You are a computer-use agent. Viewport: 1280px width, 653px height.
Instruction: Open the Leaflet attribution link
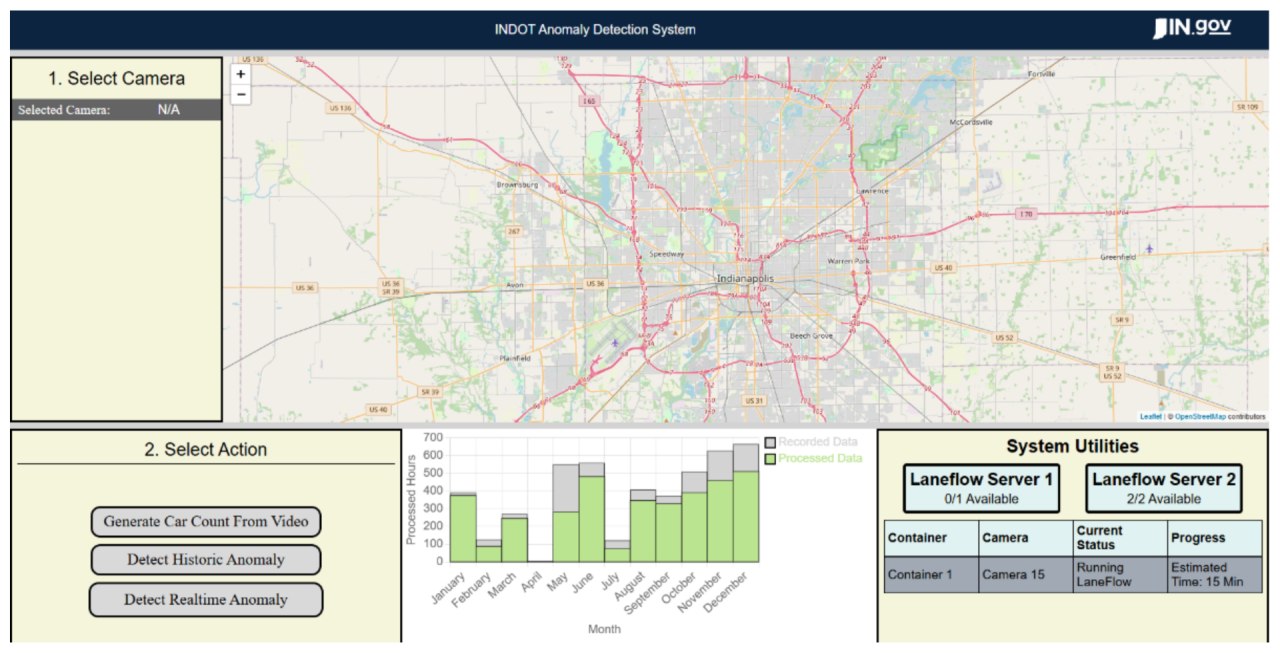click(x=1150, y=417)
